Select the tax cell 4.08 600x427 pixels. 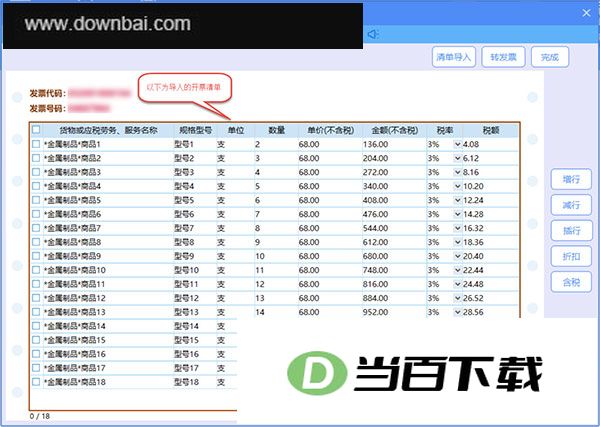[490, 144]
